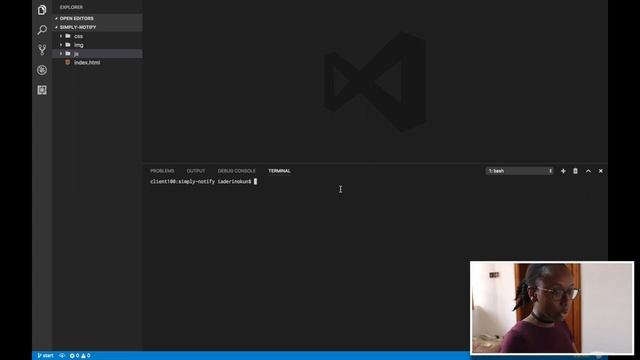Viewport: 640px width, 360px height.
Task: Open the Source Control icon
Action: point(42,50)
